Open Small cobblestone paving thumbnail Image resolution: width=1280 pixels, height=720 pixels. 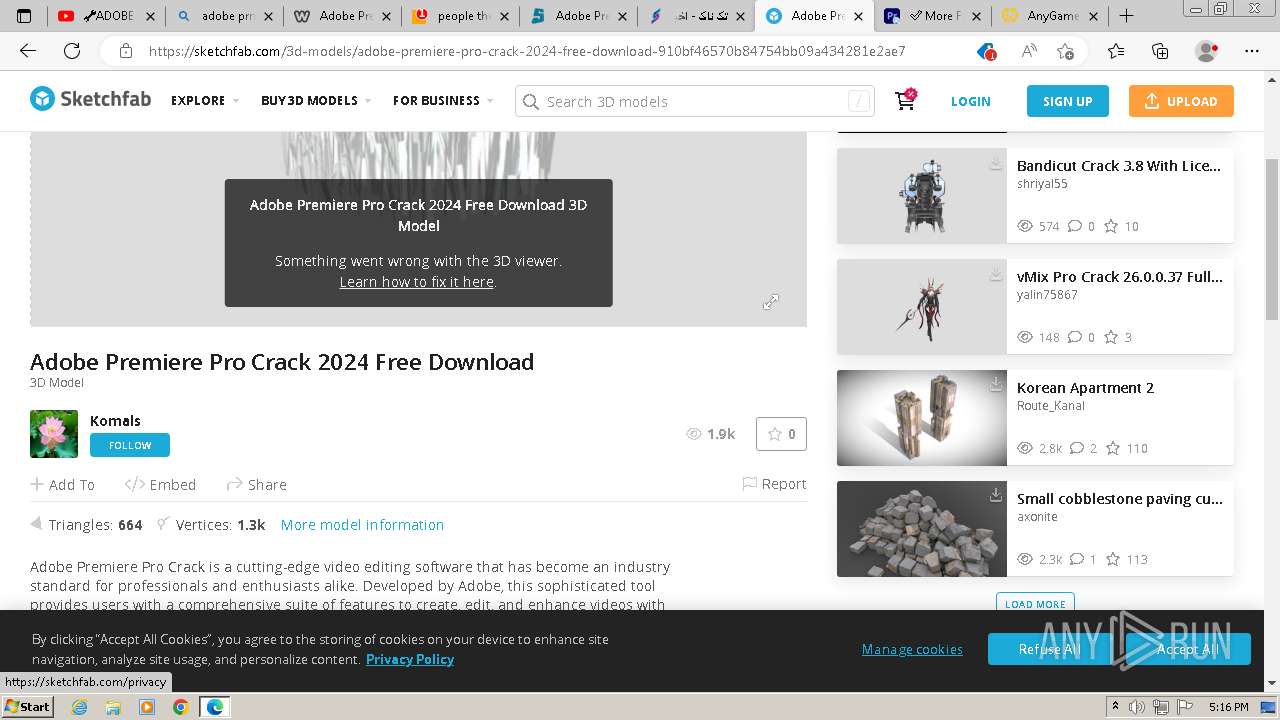[922, 529]
